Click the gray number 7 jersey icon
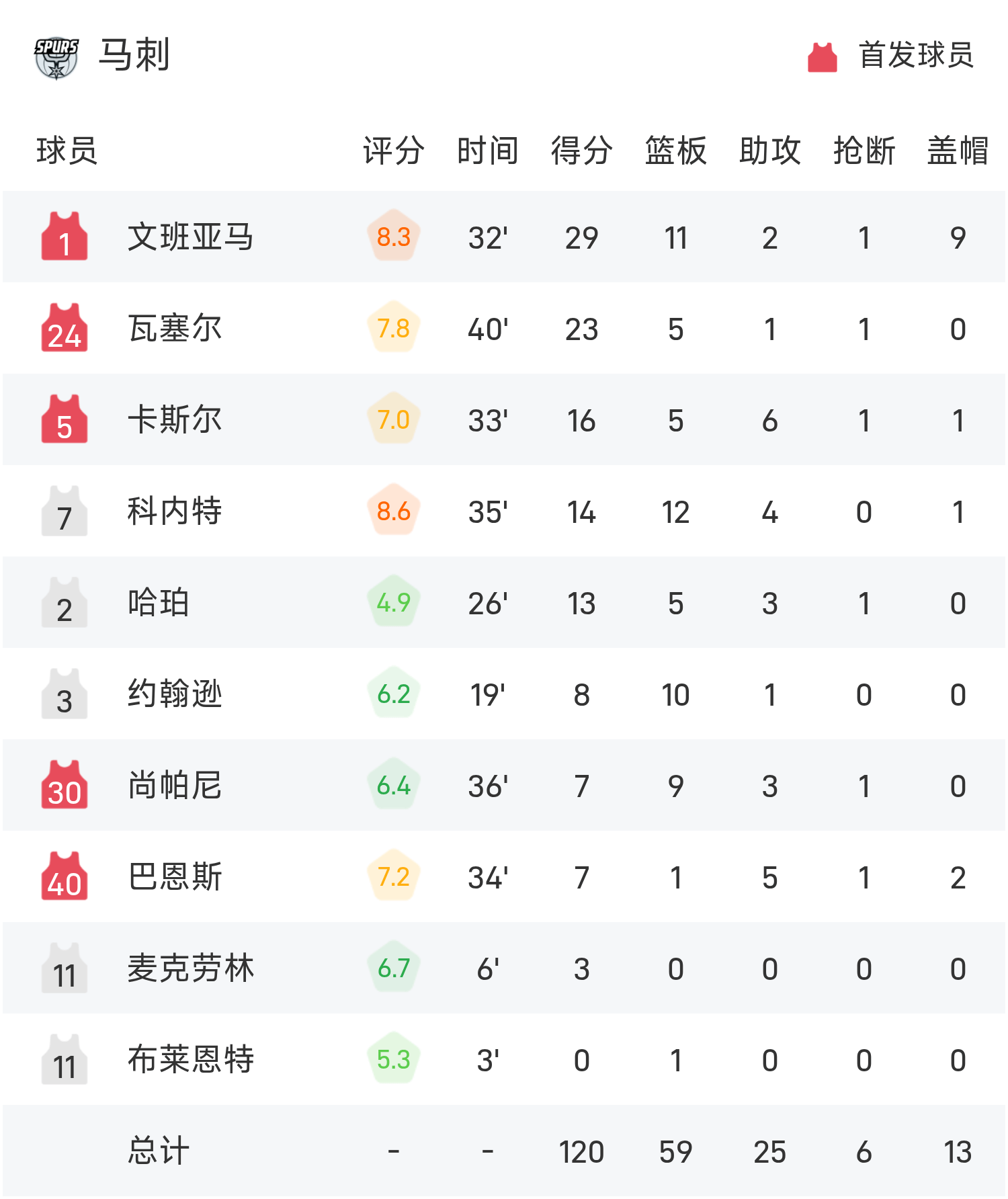Viewport: 1008px width, 1199px height. [x=65, y=511]
